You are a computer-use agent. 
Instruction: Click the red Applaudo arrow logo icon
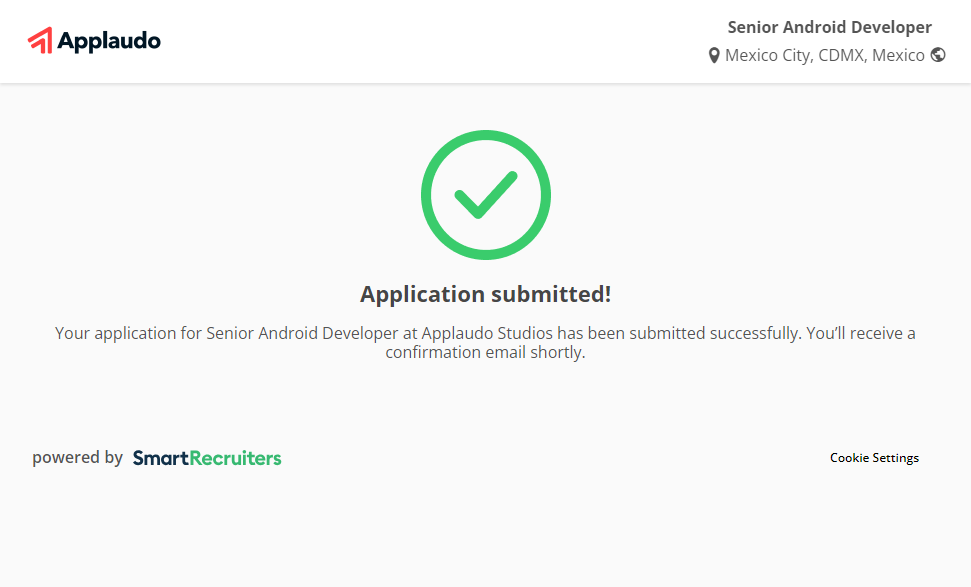tap(40, 40)
